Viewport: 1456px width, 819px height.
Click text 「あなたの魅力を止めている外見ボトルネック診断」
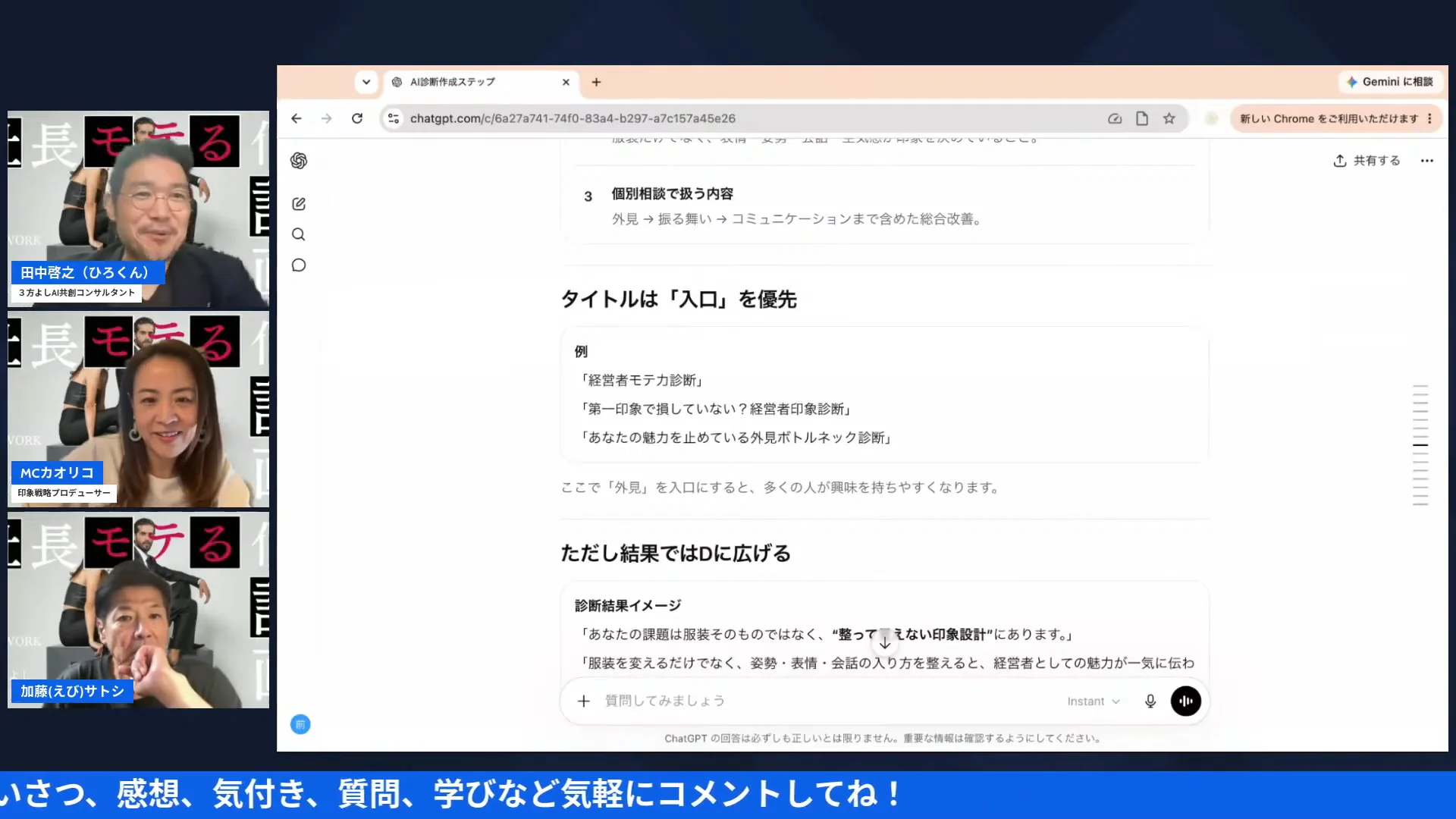[736, 438]
